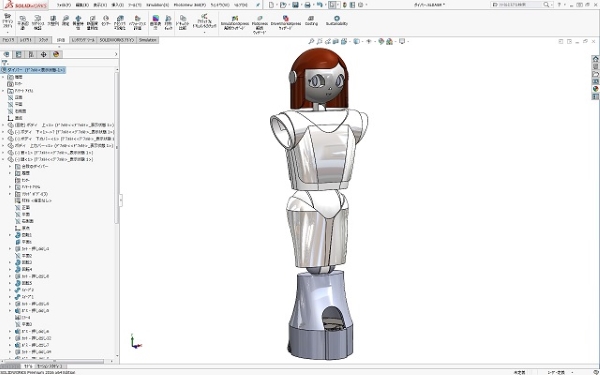This screenshot has width=600, height=375.
Task: Expand the first fixed ボディ component
Action: (x=3, y=125)
